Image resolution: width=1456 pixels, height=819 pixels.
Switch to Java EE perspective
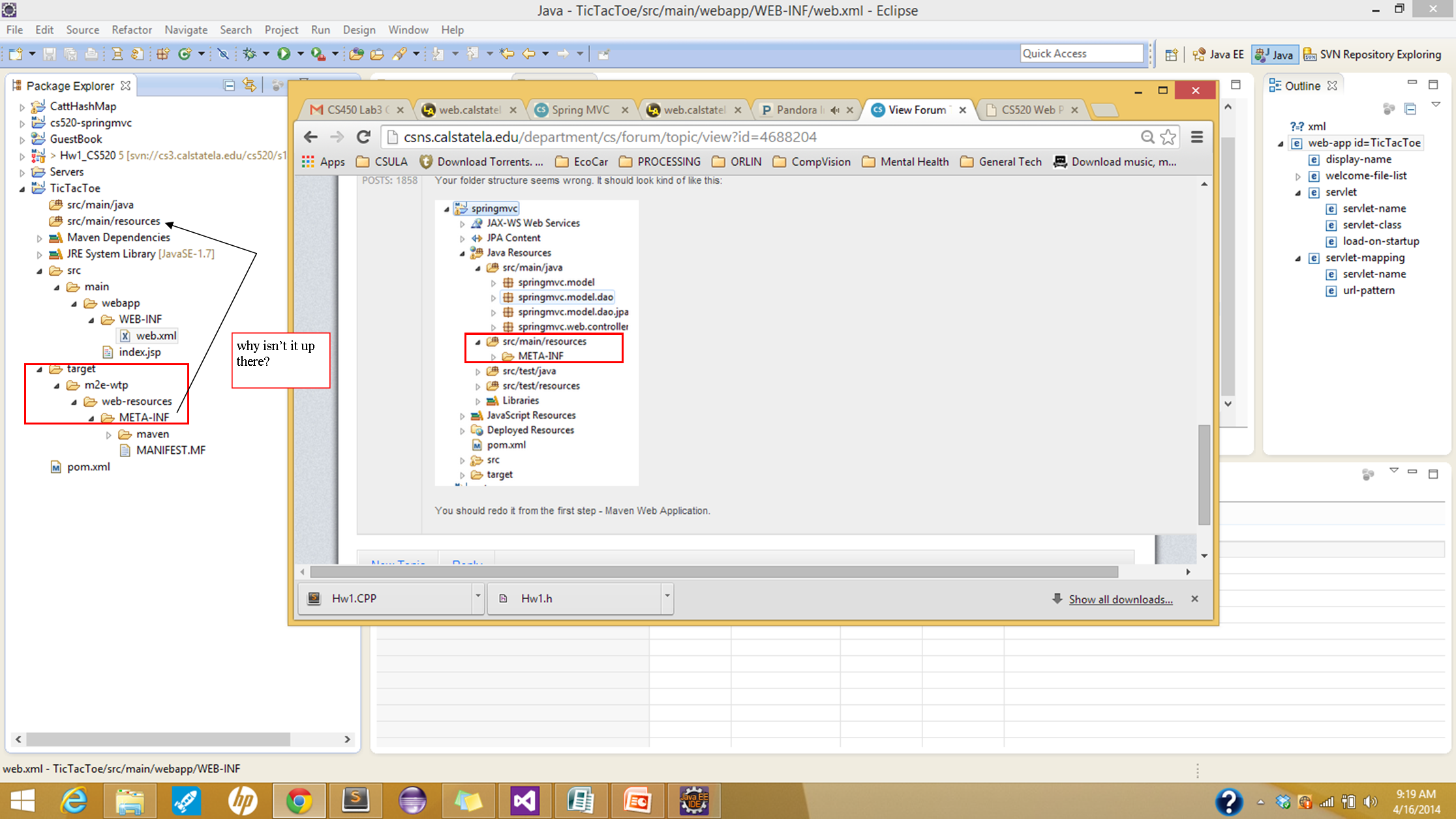[1218, 55]
